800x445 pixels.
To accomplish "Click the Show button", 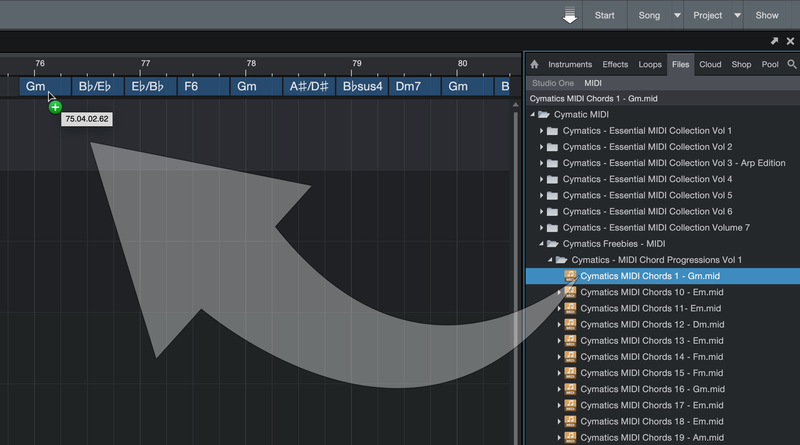I will pos(767,15).
